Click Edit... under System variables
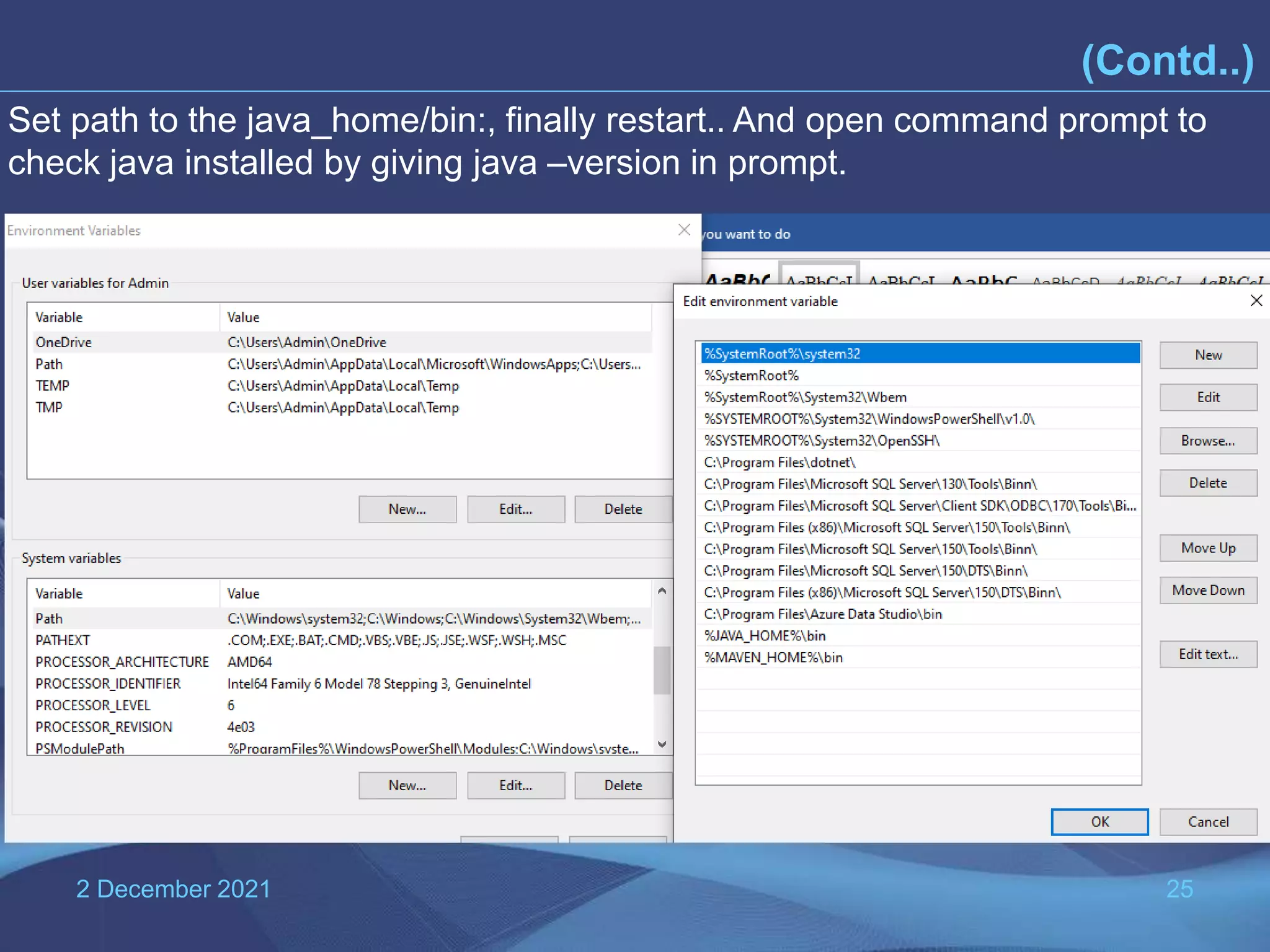Image resolution: width=1270 pixels, height=952 pixels. 516,785
